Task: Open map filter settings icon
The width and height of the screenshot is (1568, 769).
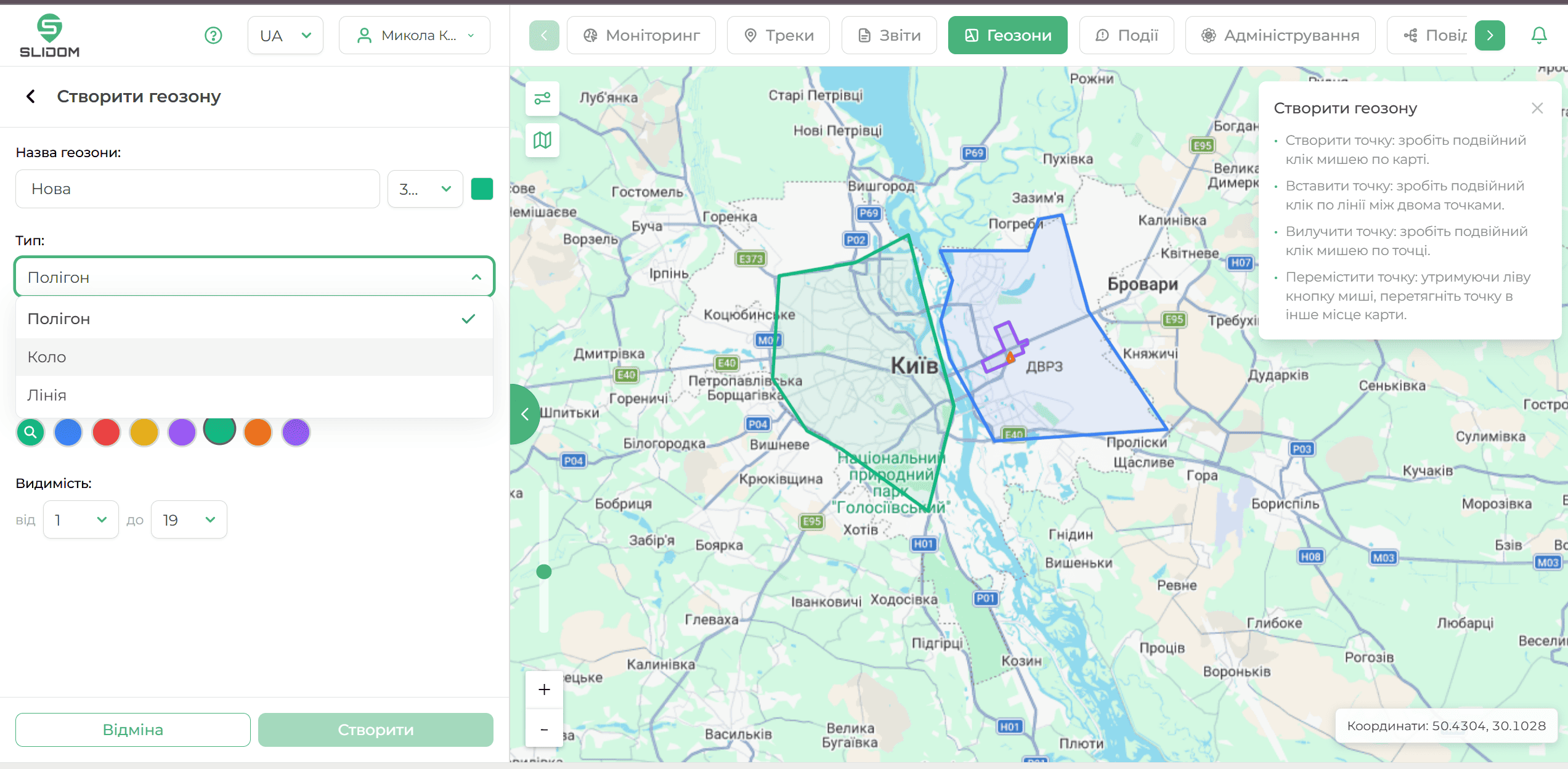Action: point(542,99)
